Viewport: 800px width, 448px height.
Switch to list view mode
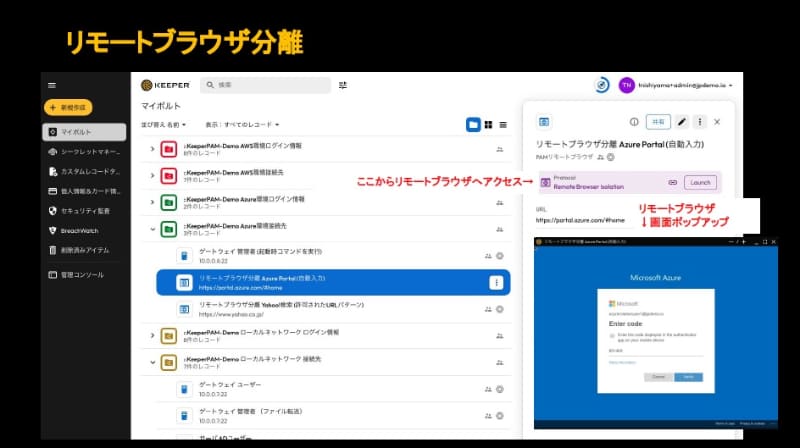(x=503, y=125)
